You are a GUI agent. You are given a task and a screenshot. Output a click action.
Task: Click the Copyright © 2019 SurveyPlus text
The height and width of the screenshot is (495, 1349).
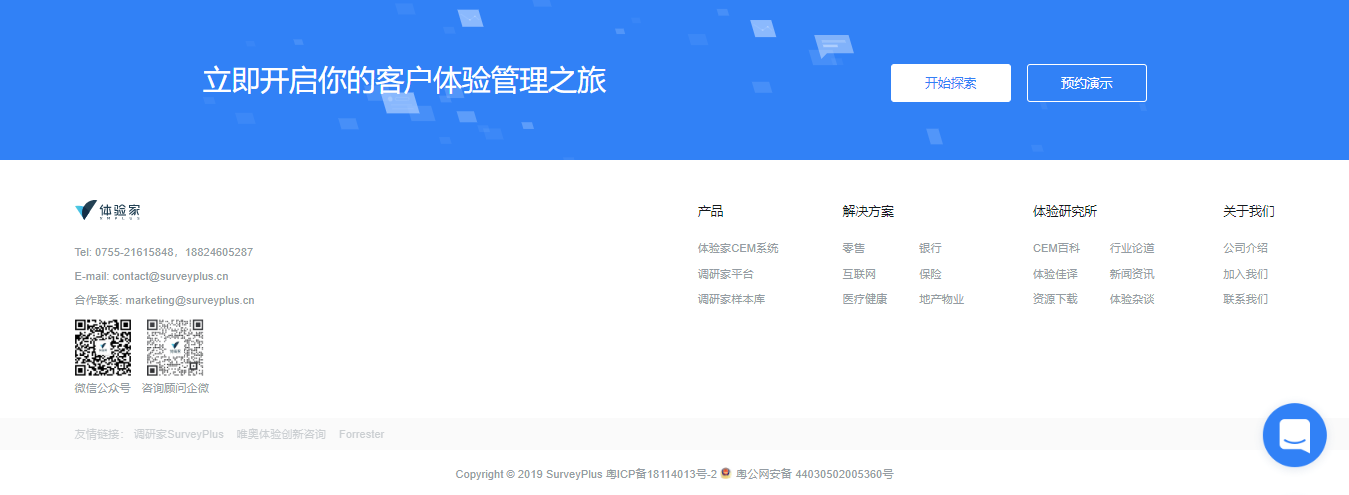[x=529, y=474]
